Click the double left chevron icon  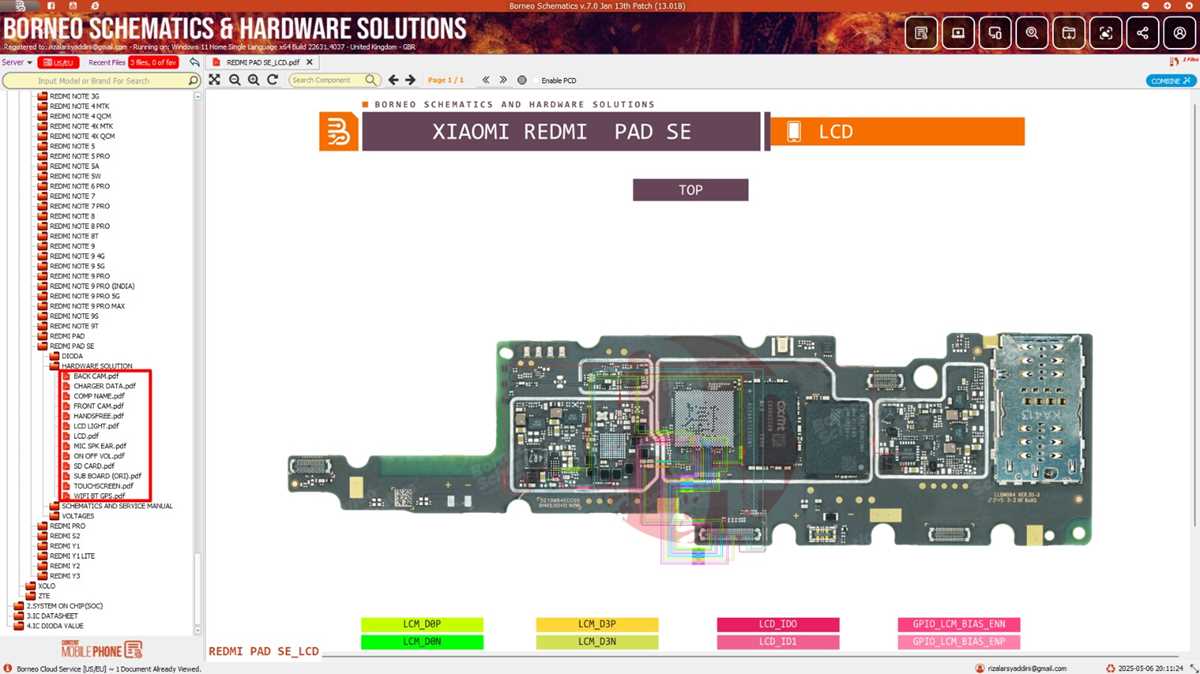[x=486, y=80]
